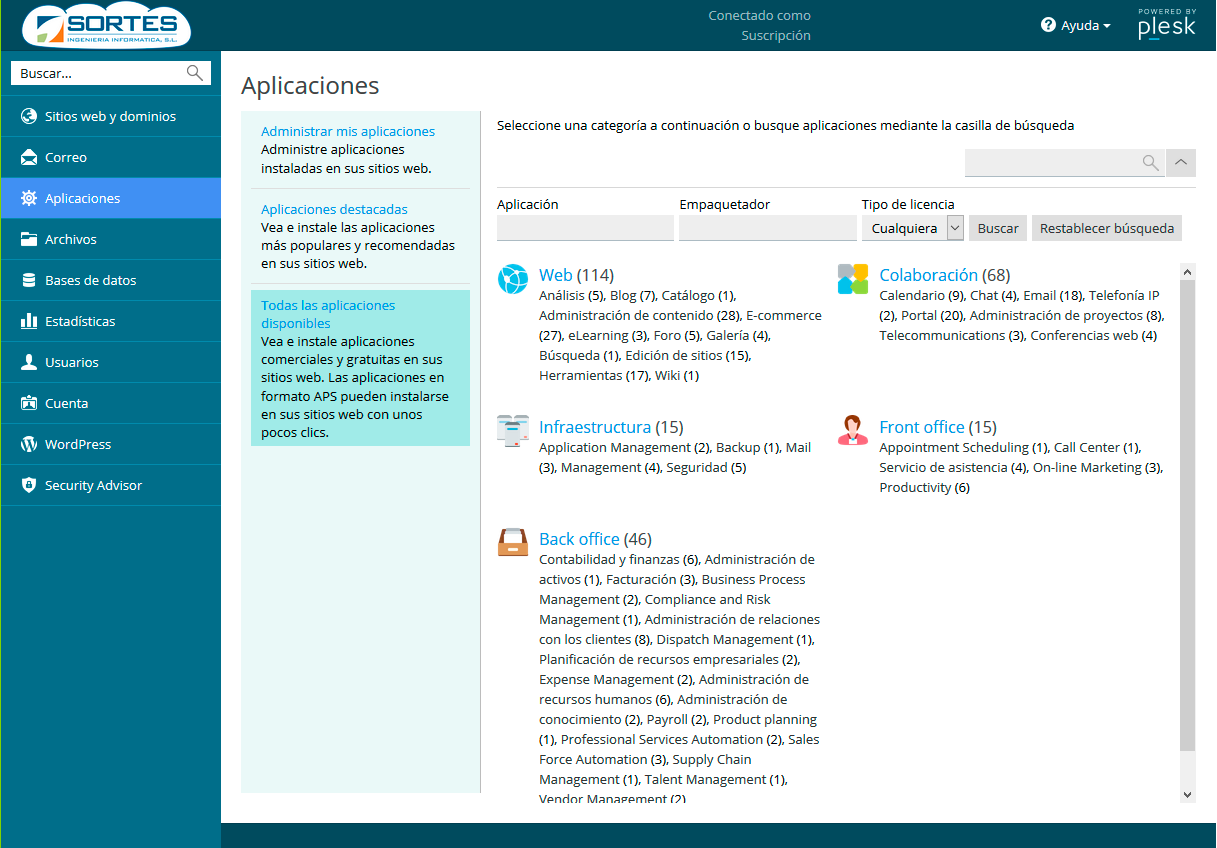Open the Tipo de licencia dropdown
This screenshot has height=848, width=1217.
point(913,228)
